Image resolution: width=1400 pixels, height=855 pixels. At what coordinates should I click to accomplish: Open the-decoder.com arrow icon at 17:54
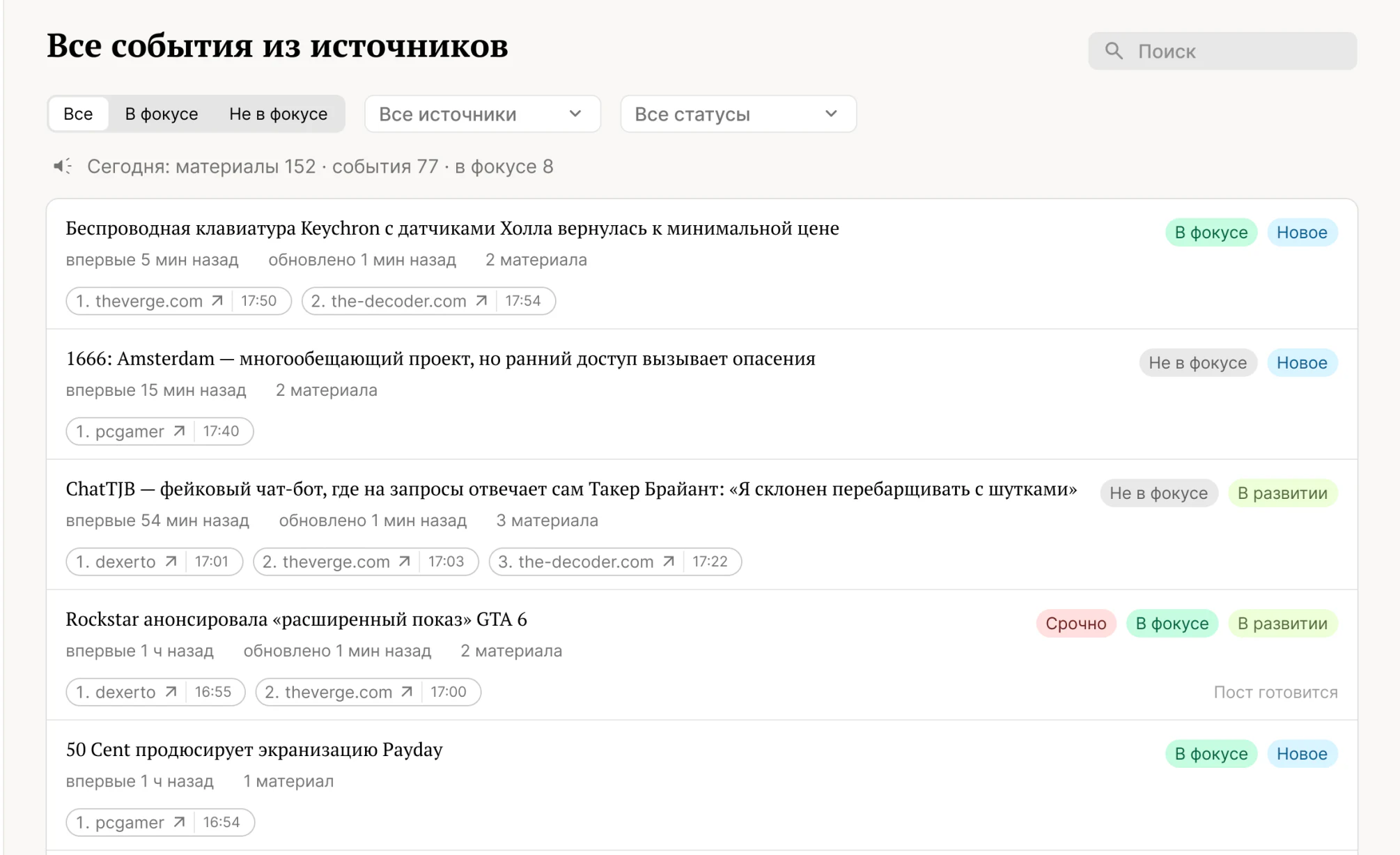pos(481,300)
